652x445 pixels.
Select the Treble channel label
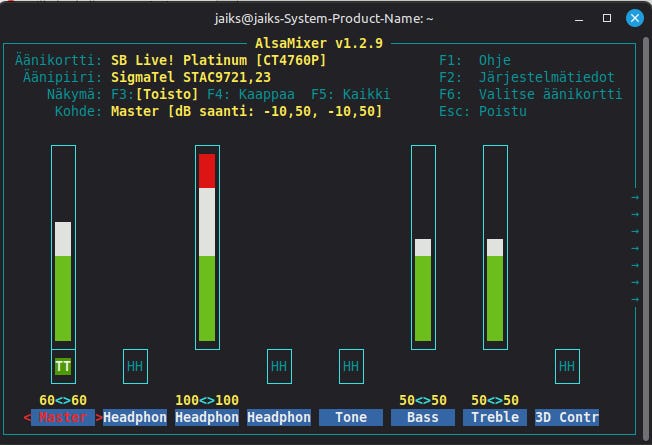click(x=495, y=417)
